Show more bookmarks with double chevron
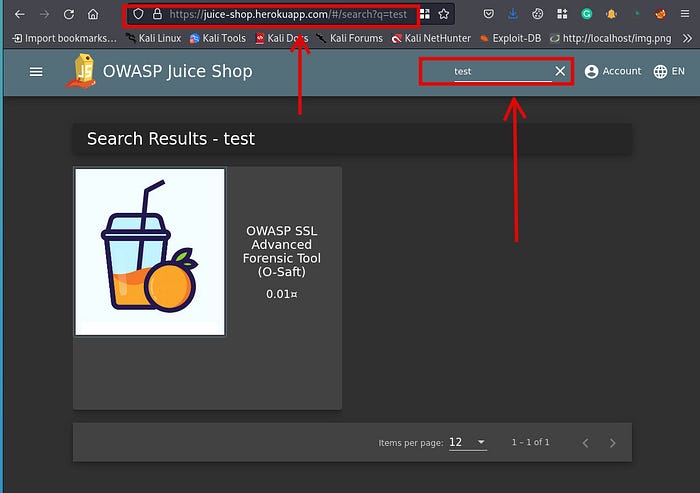The image size is (700, 493). click(x=687, y=38)
